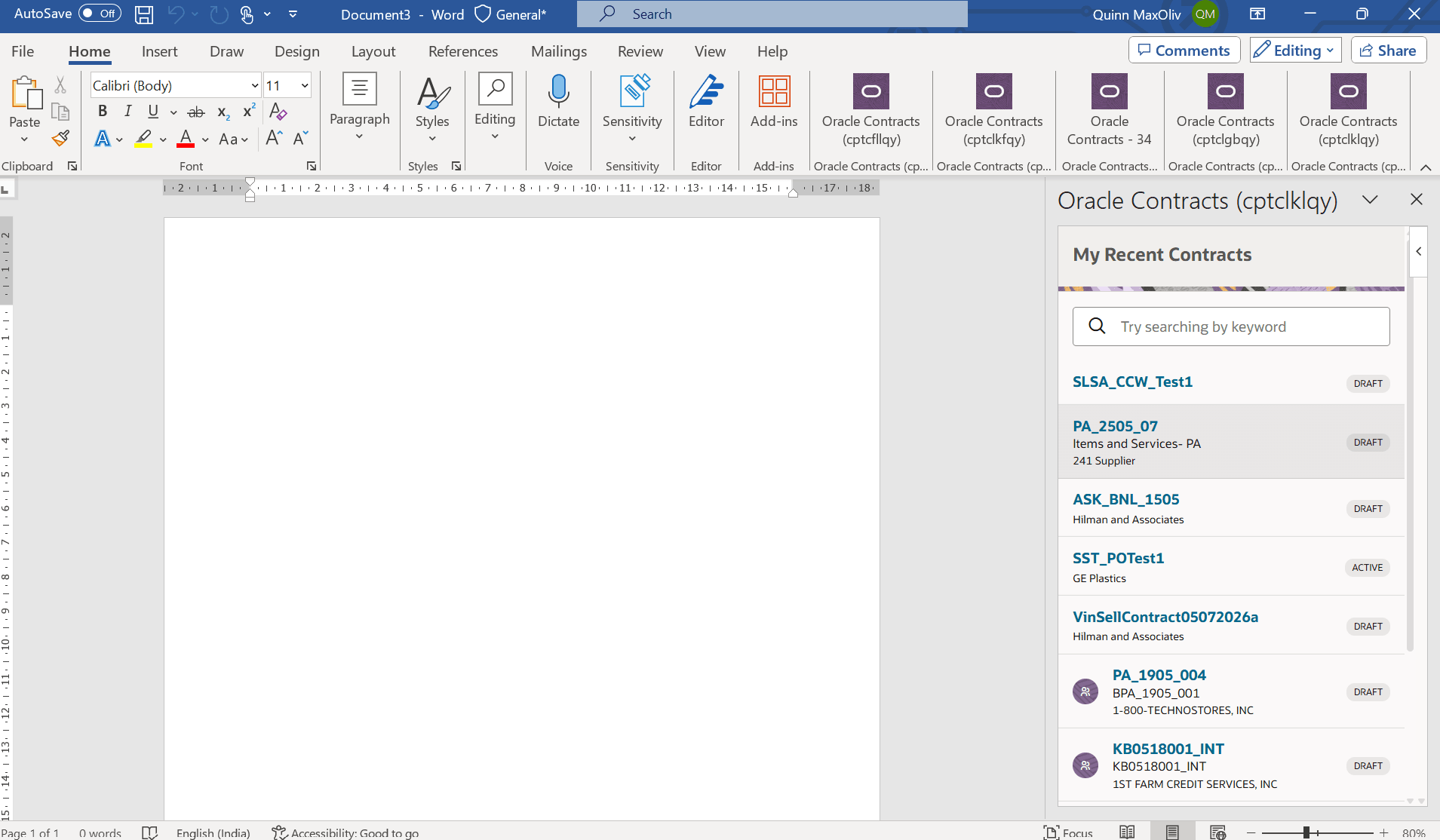Screen dimensions: 1440x840
Task: Click the Word title bar Search box
Action: pyautogui.click(x=772, y=14)
